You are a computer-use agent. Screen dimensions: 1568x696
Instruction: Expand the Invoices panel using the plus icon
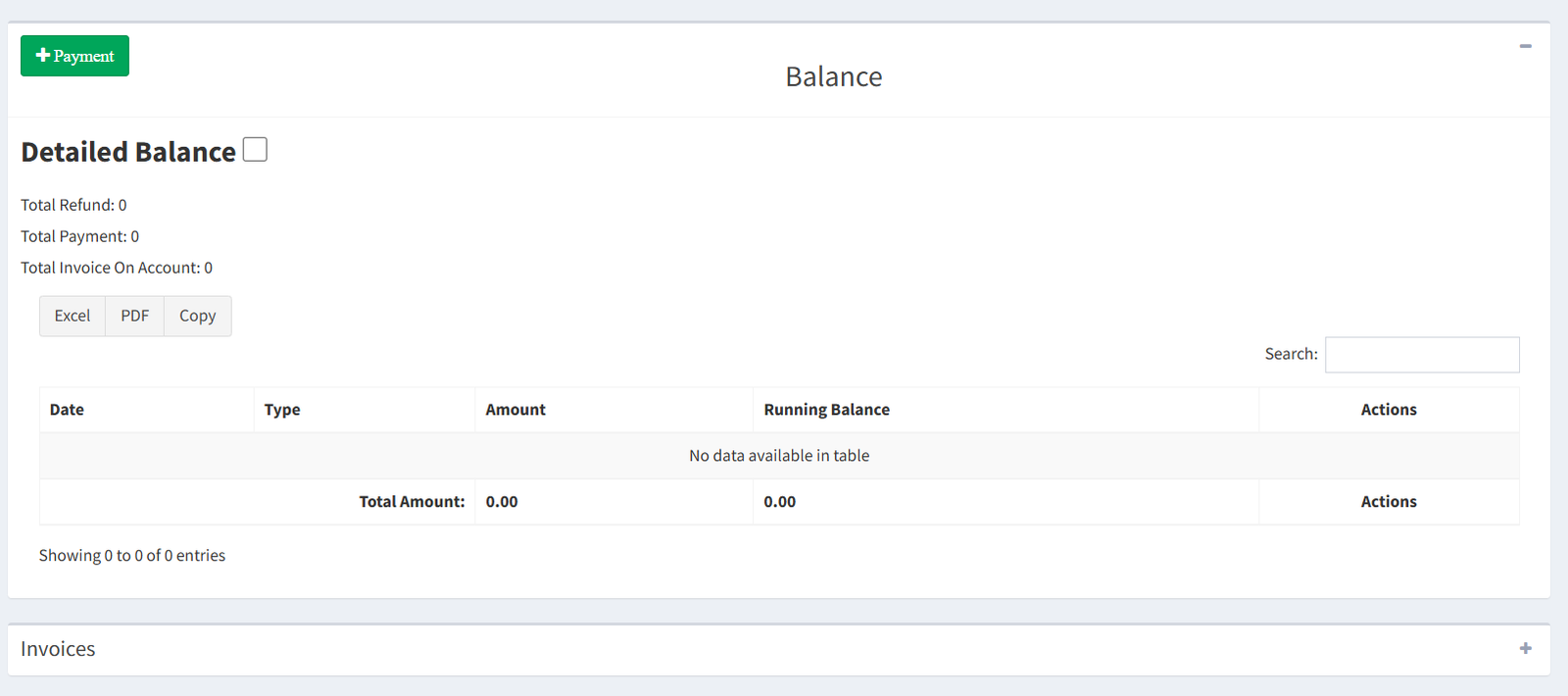click(1525, 648)
